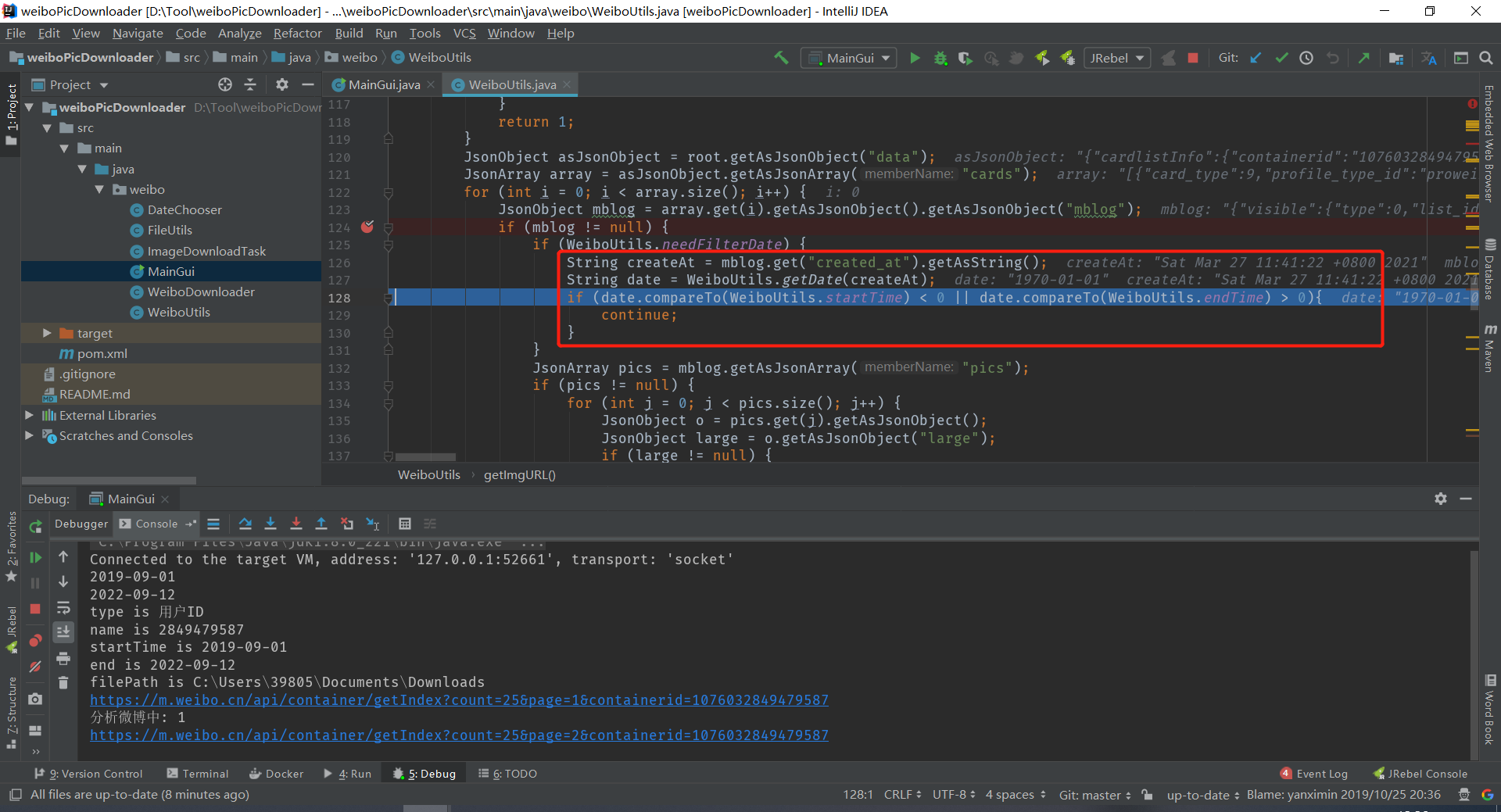Image resolution: width=1501 pixels, height=812 pixels.
Task: Resume program execution in the debug panel
Action: tap(35, 557)
